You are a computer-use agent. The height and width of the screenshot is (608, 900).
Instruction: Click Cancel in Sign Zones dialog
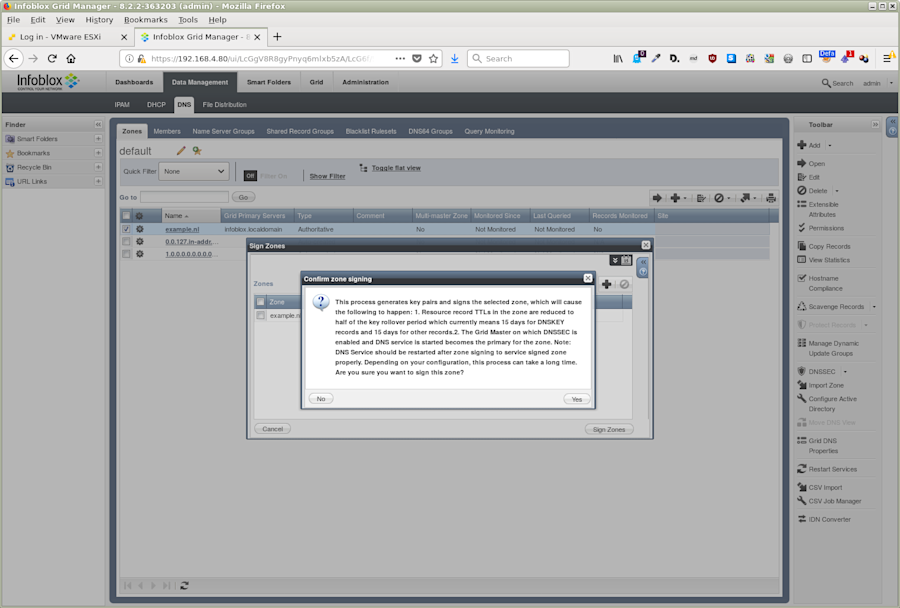click(x=272, y=429)
